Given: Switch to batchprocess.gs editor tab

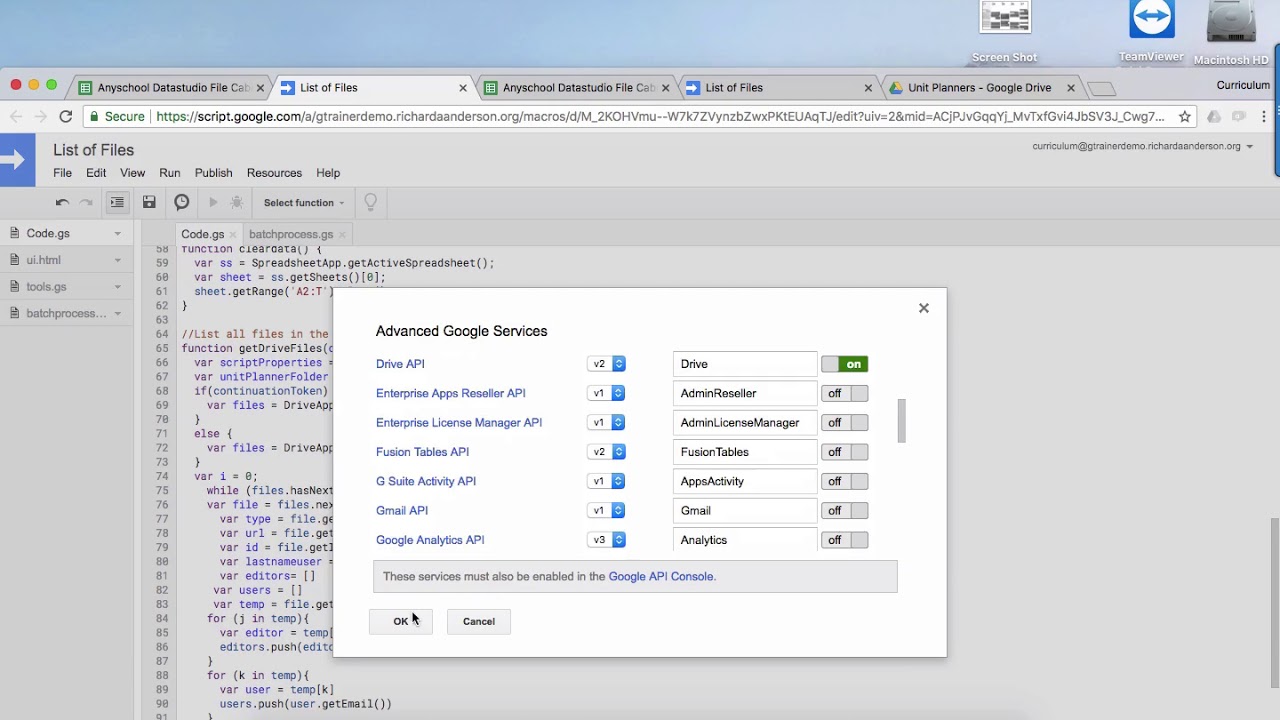Looking at the screenshot, I should tap(291, 234).
